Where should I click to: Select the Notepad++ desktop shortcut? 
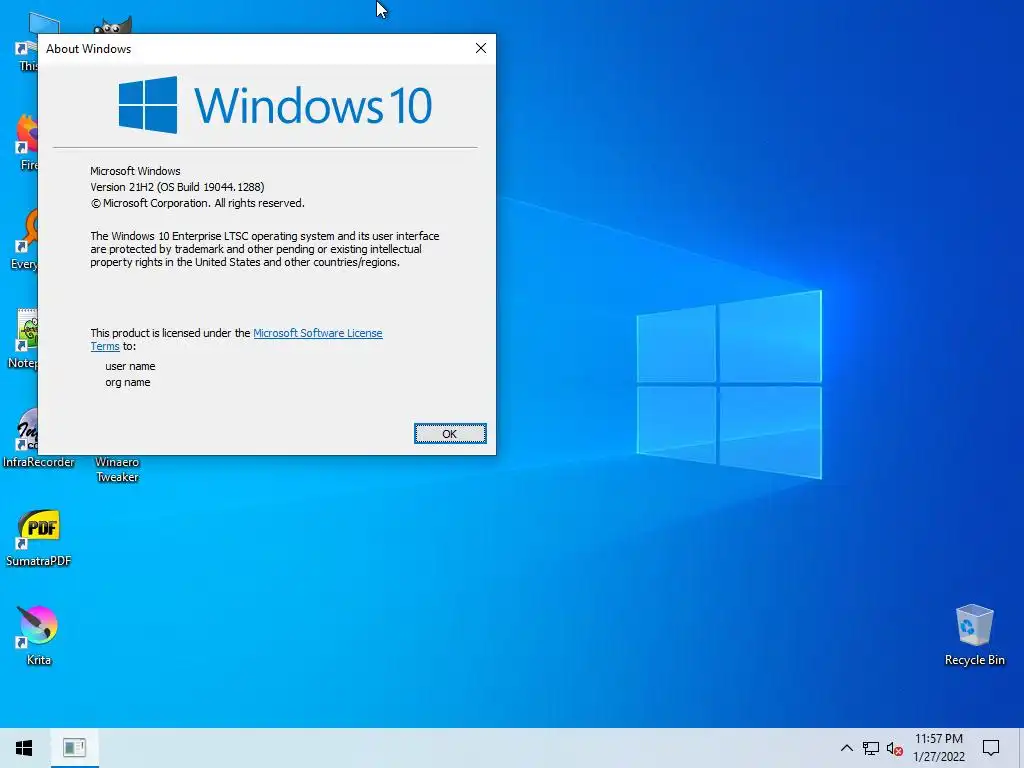[25, 340]
